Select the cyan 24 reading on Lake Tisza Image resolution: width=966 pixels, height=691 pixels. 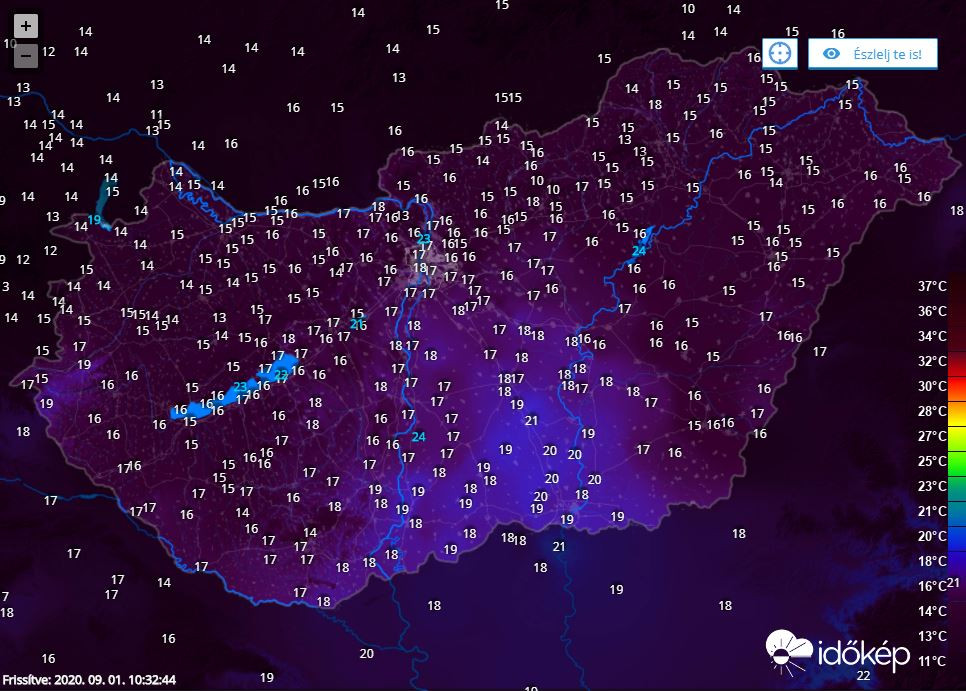point(639,251)
